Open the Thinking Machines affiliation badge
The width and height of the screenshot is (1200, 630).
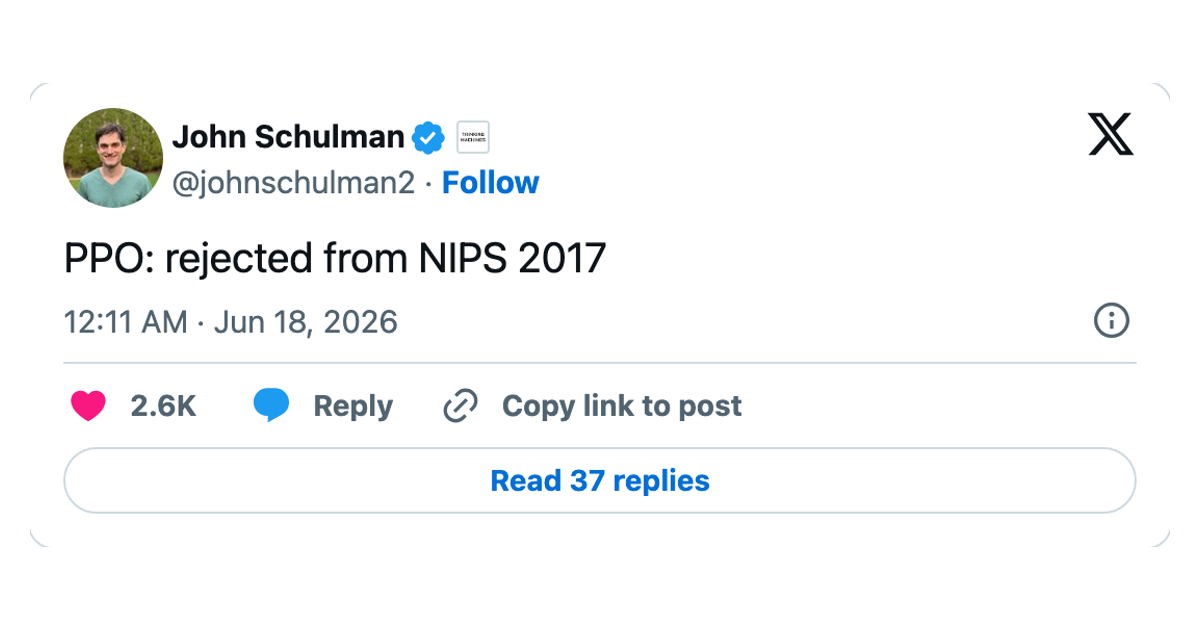click(473, 138)
